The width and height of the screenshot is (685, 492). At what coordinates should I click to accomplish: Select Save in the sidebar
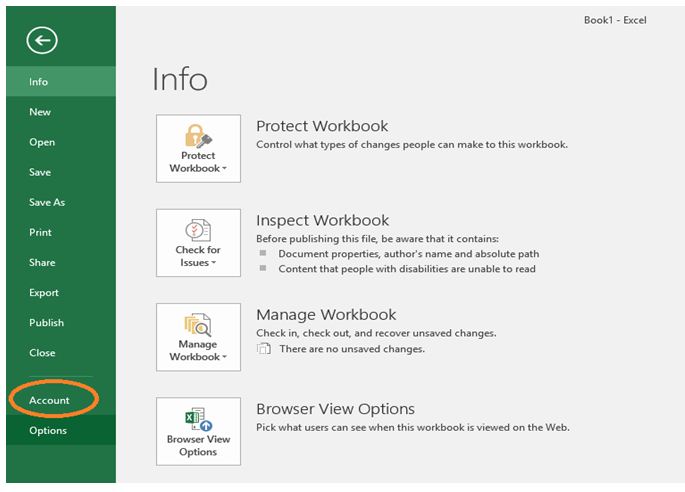click(40, 172)
